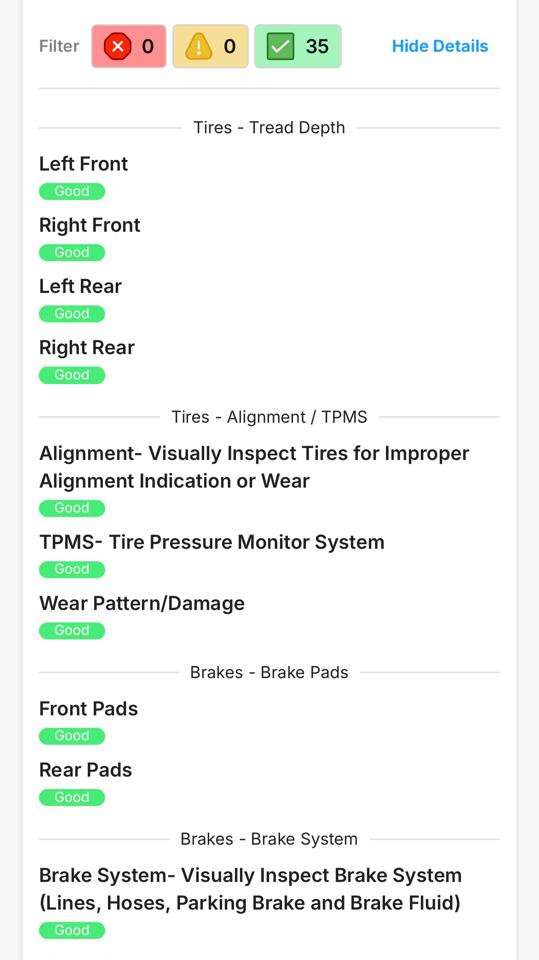Open the Front Pads inspection item
Image resolution: width=539 pixels, height=960 pixels.
coord(89,709)
